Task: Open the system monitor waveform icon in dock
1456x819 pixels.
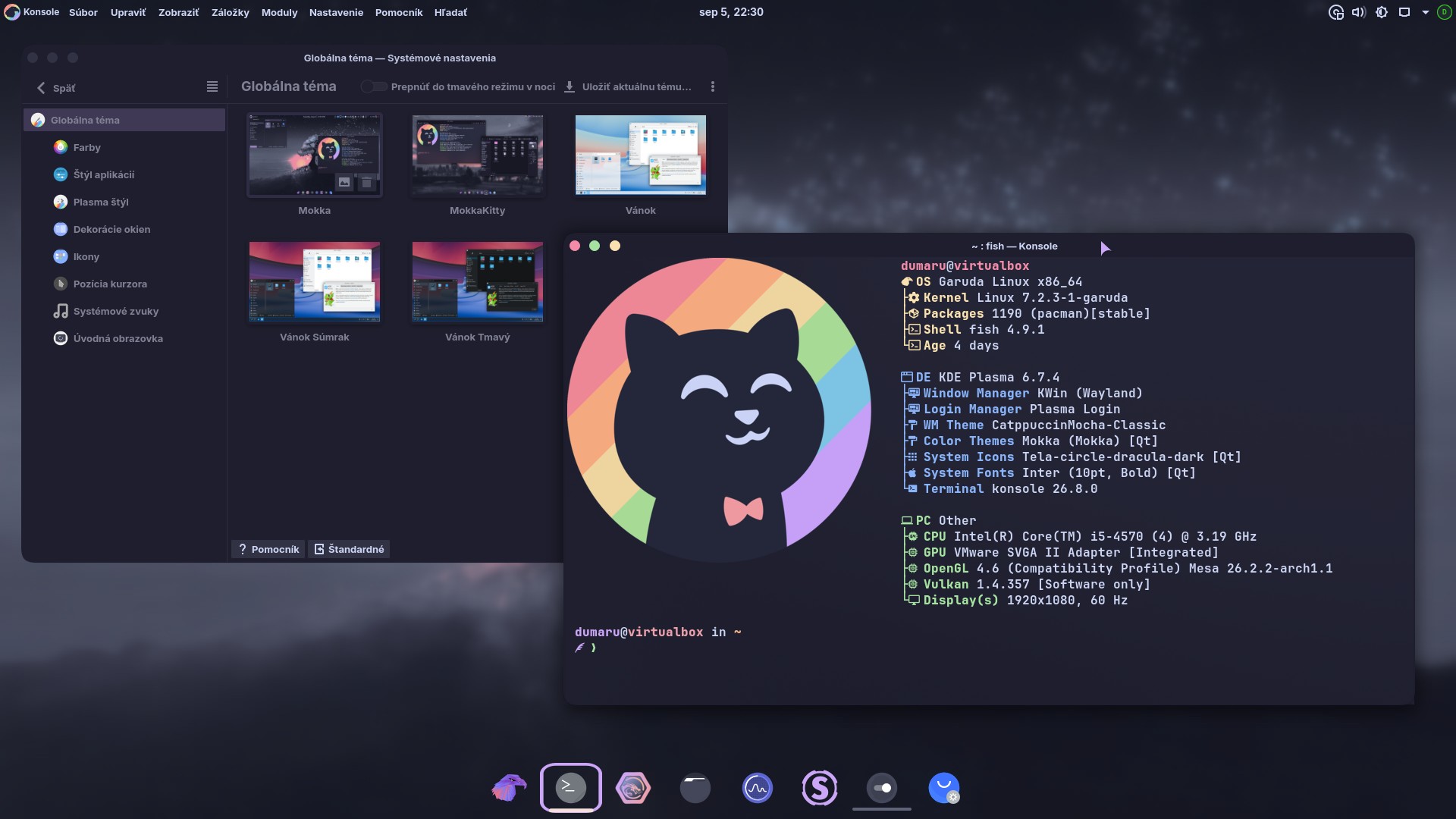Action: 758,788
